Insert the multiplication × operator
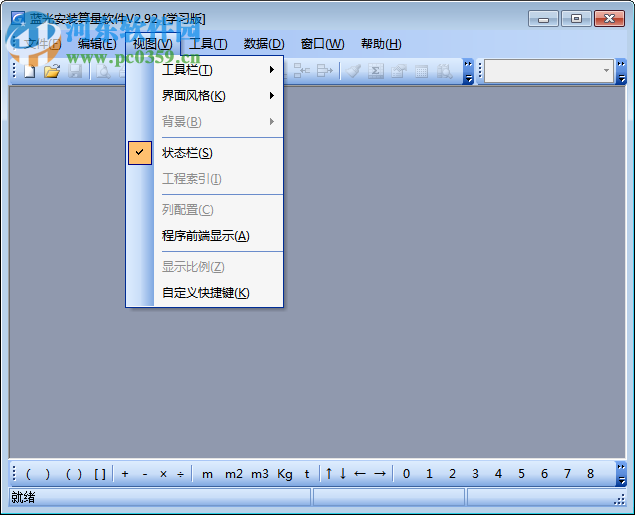635x515 pixels. (x=163, y=474)
